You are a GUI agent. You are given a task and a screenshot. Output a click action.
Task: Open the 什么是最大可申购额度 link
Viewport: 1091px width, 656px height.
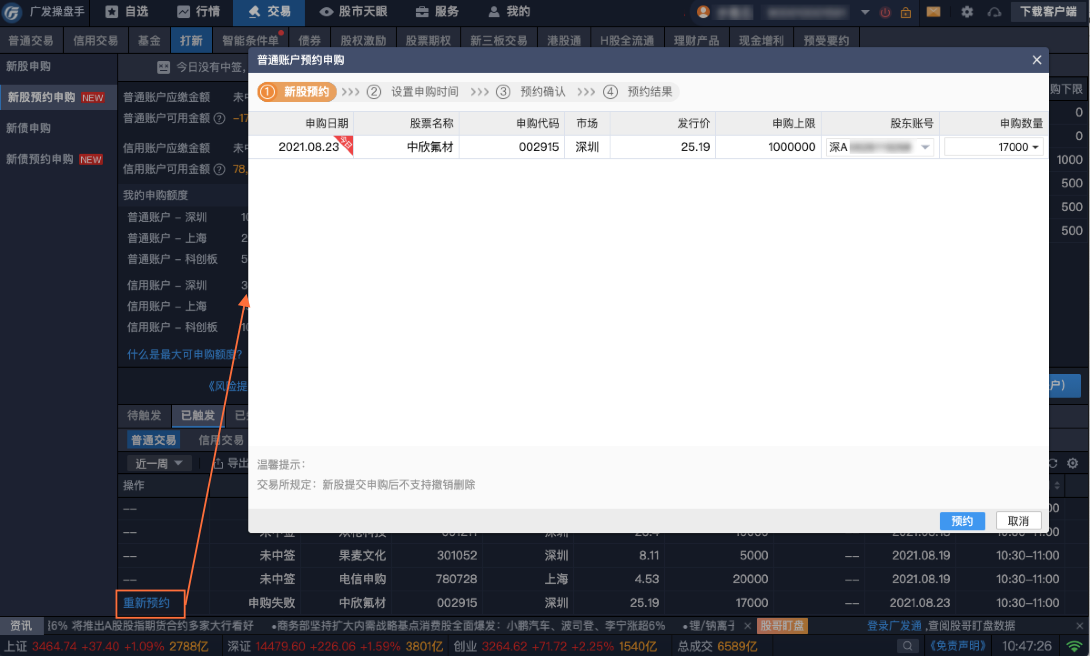click(184, 355)
